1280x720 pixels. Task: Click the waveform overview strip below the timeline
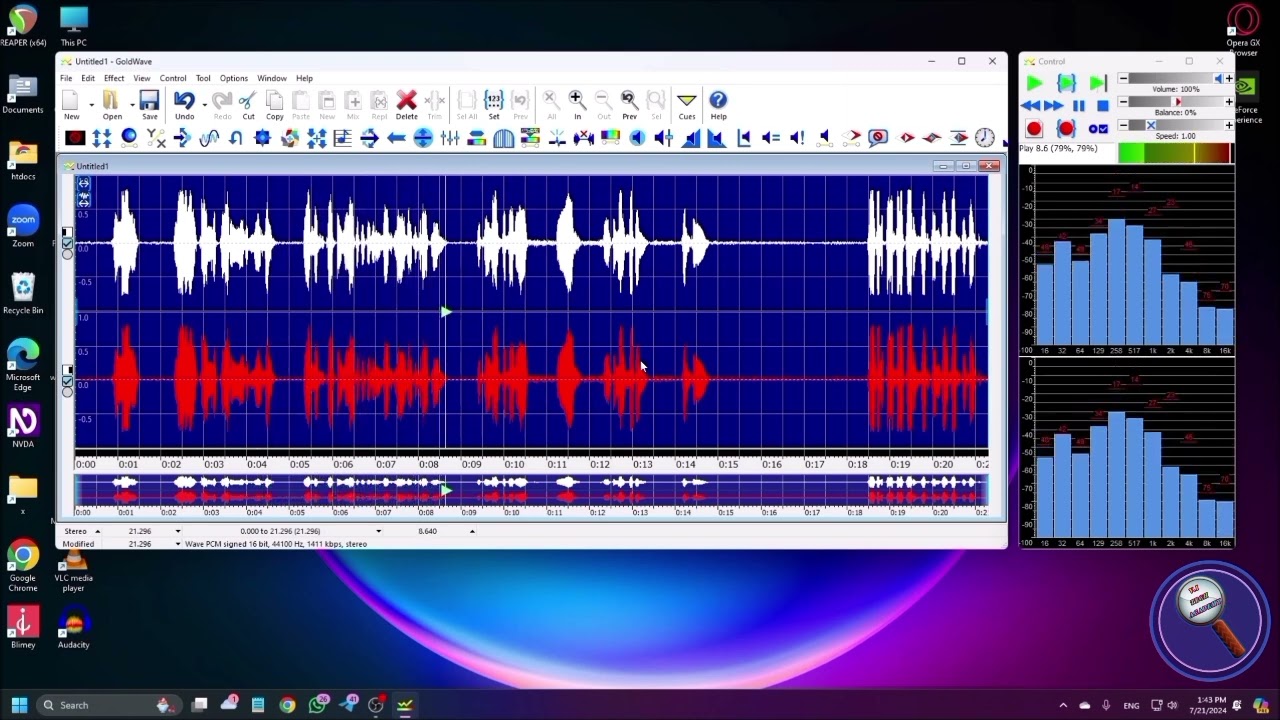click(531, 489)
